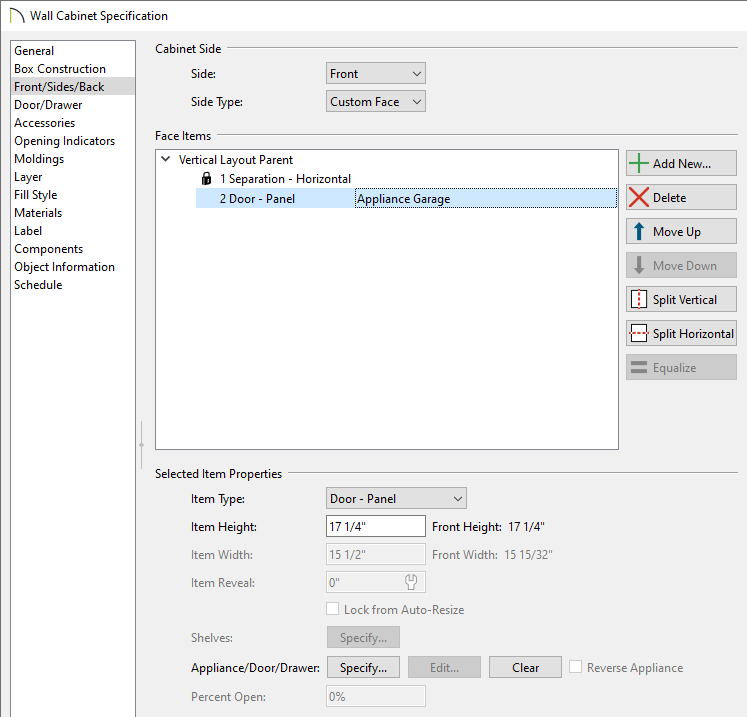Toggle Lock from Auto-Resize checkbox
The image size is (747, 717).
(333, 609)
